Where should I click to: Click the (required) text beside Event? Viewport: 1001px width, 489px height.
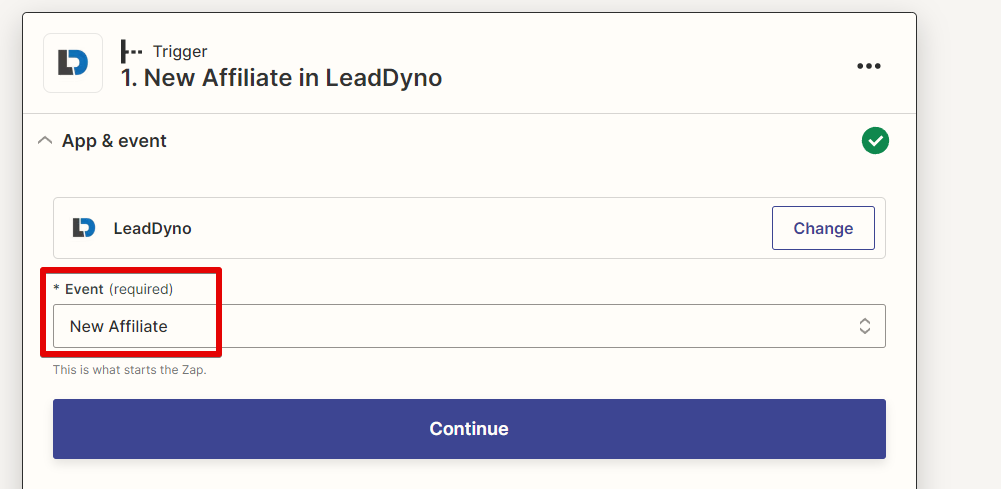pos(141,289)
